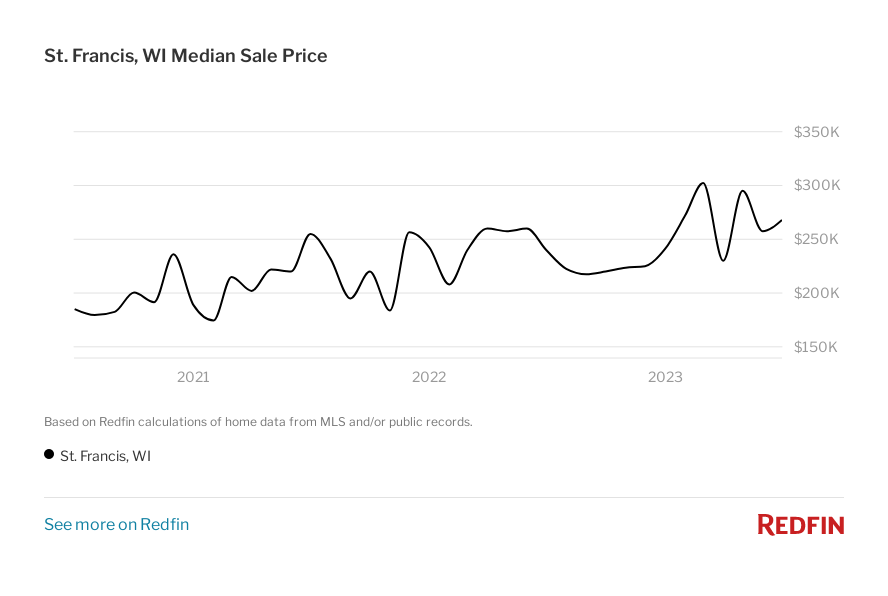Click the $150K y-axis label
888x596 pixels.
pos(816,347)
